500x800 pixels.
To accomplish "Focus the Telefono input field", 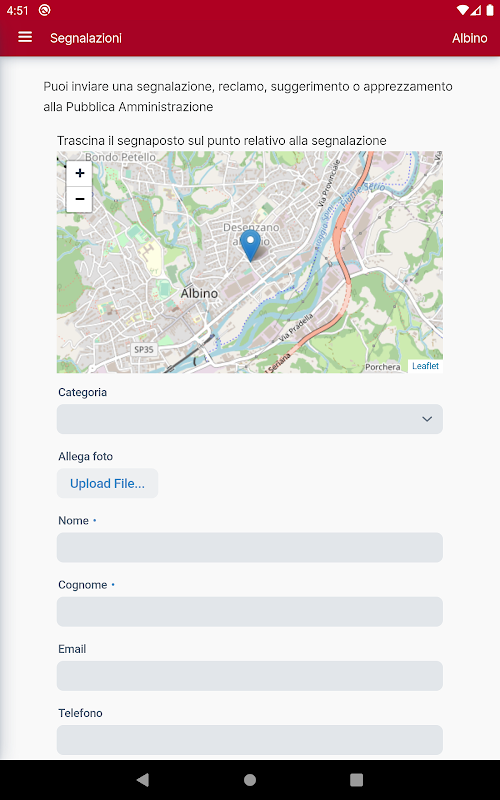I will [x=249, y=740].
